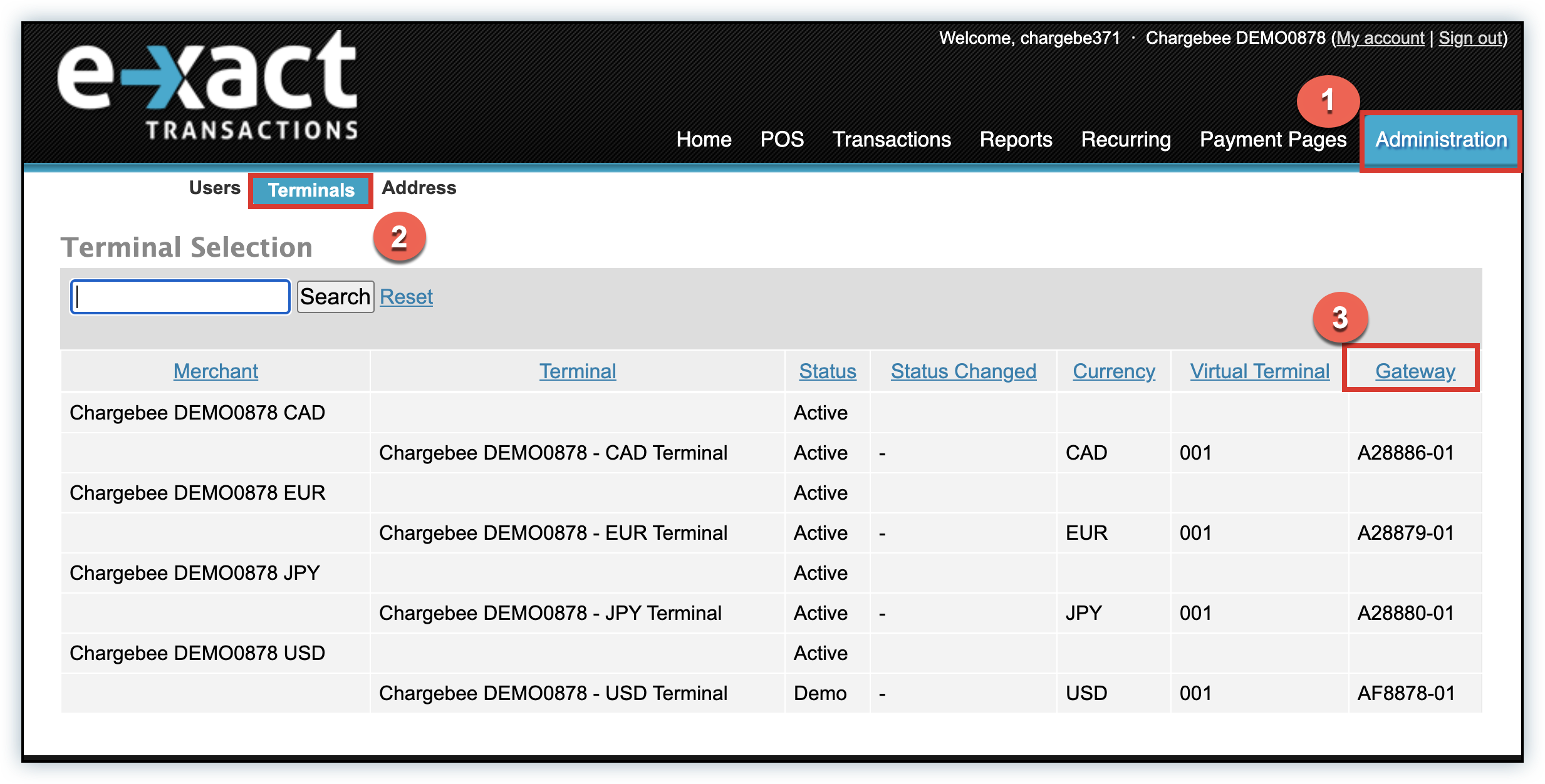Switch to the Users sub-tab

[214, 188]
